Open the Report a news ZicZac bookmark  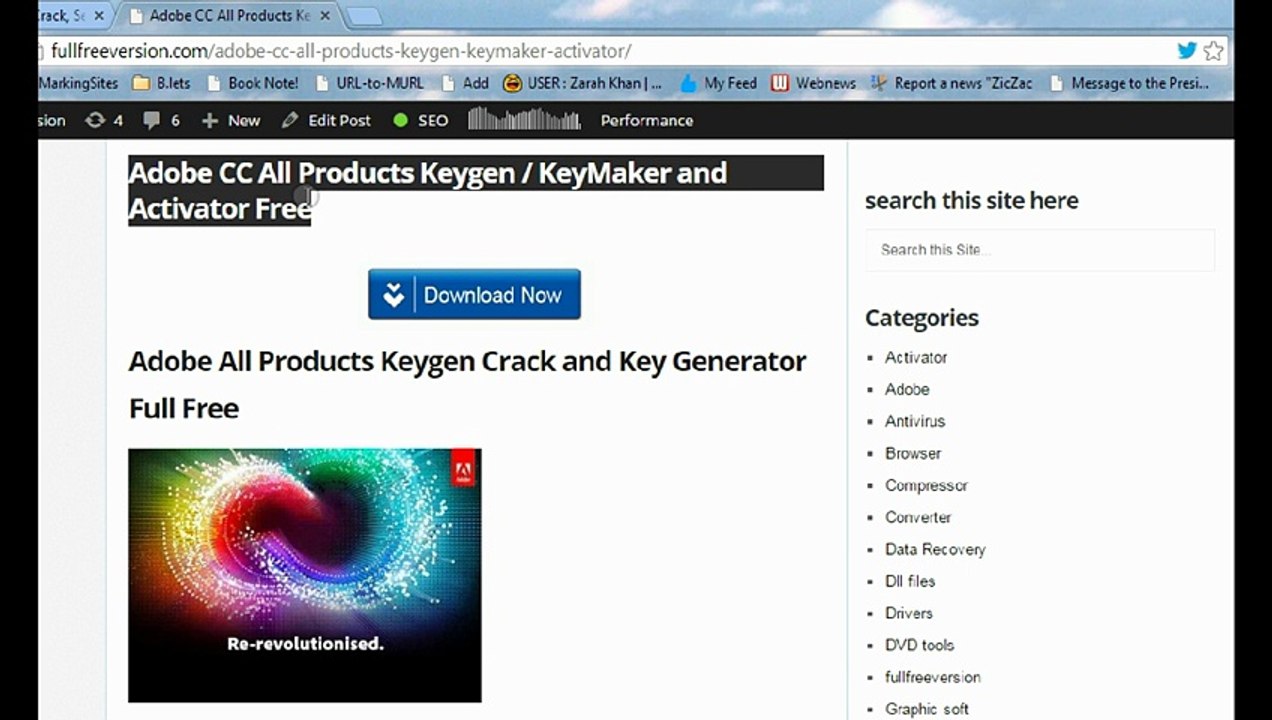[952, 83]
